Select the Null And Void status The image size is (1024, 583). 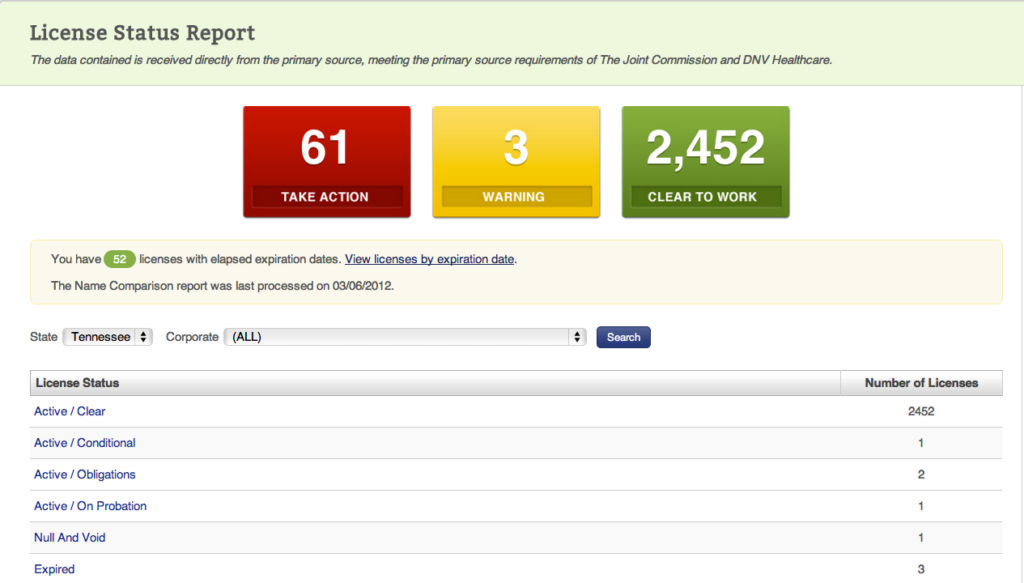click(x=69, y=537)
